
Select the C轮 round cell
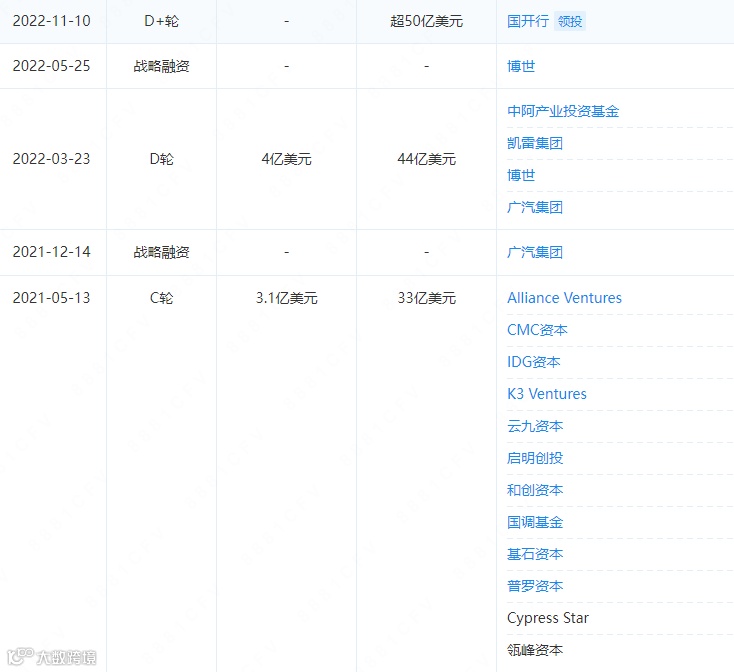pyautogui.click(x=161, y=298)
